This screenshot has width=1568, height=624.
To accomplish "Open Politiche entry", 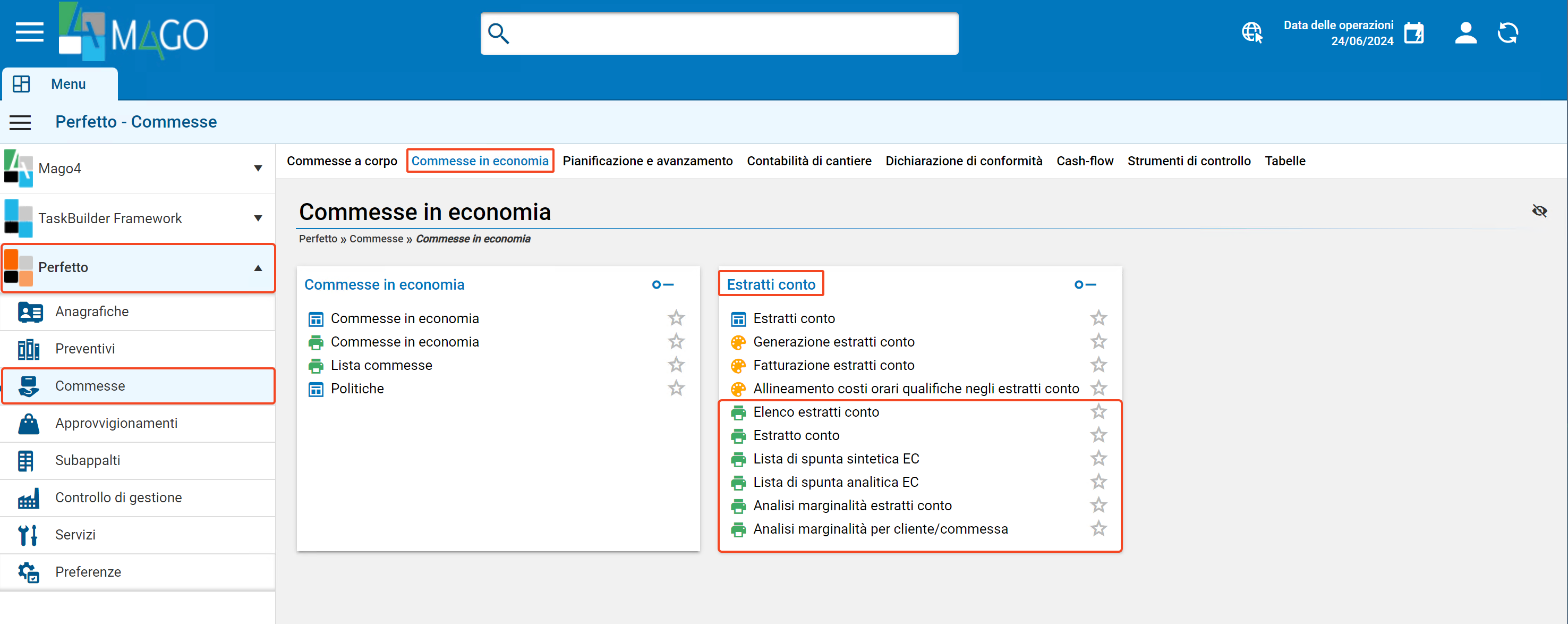I will click(x=357, y=389).
